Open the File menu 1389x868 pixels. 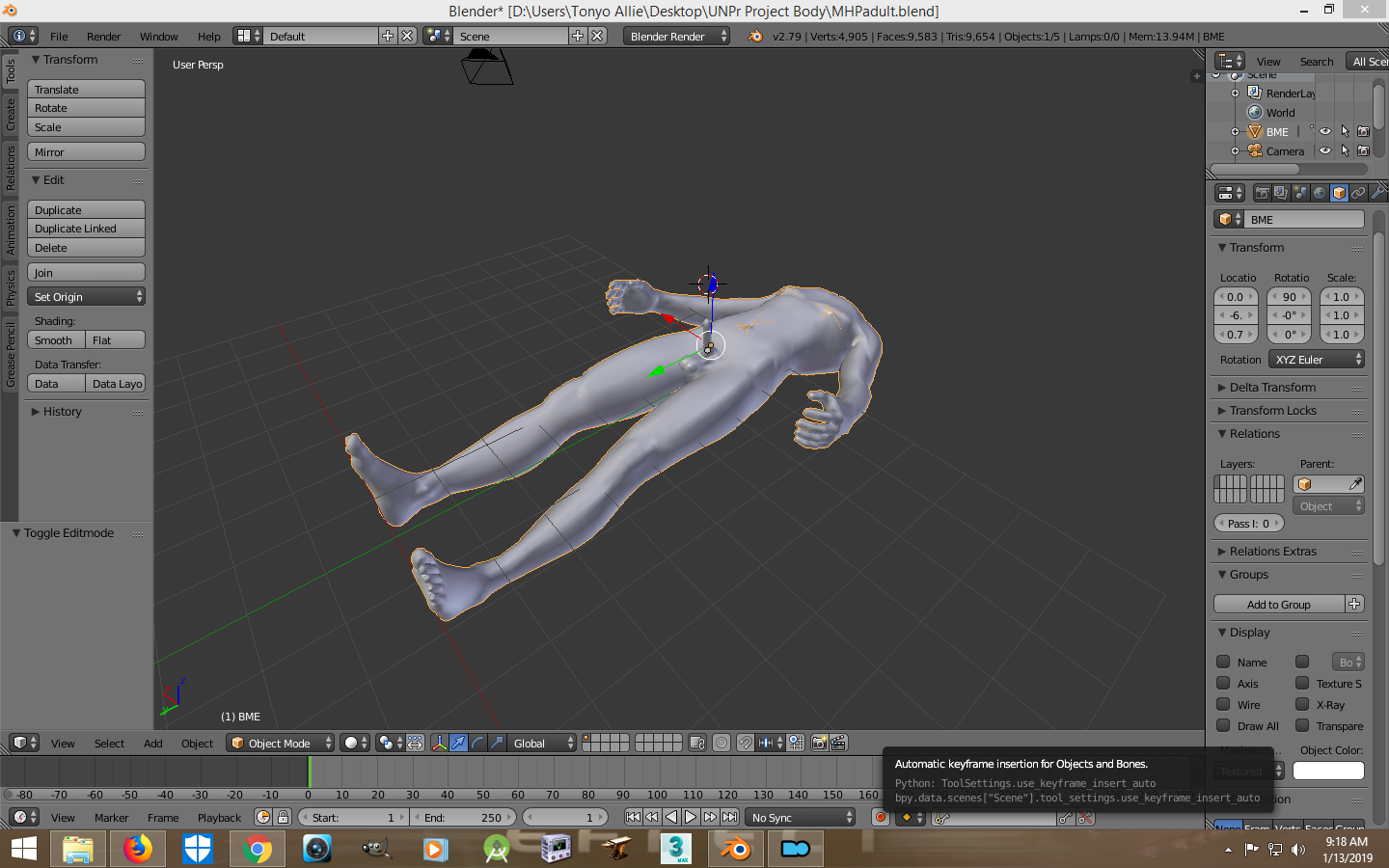click(59, 37)
